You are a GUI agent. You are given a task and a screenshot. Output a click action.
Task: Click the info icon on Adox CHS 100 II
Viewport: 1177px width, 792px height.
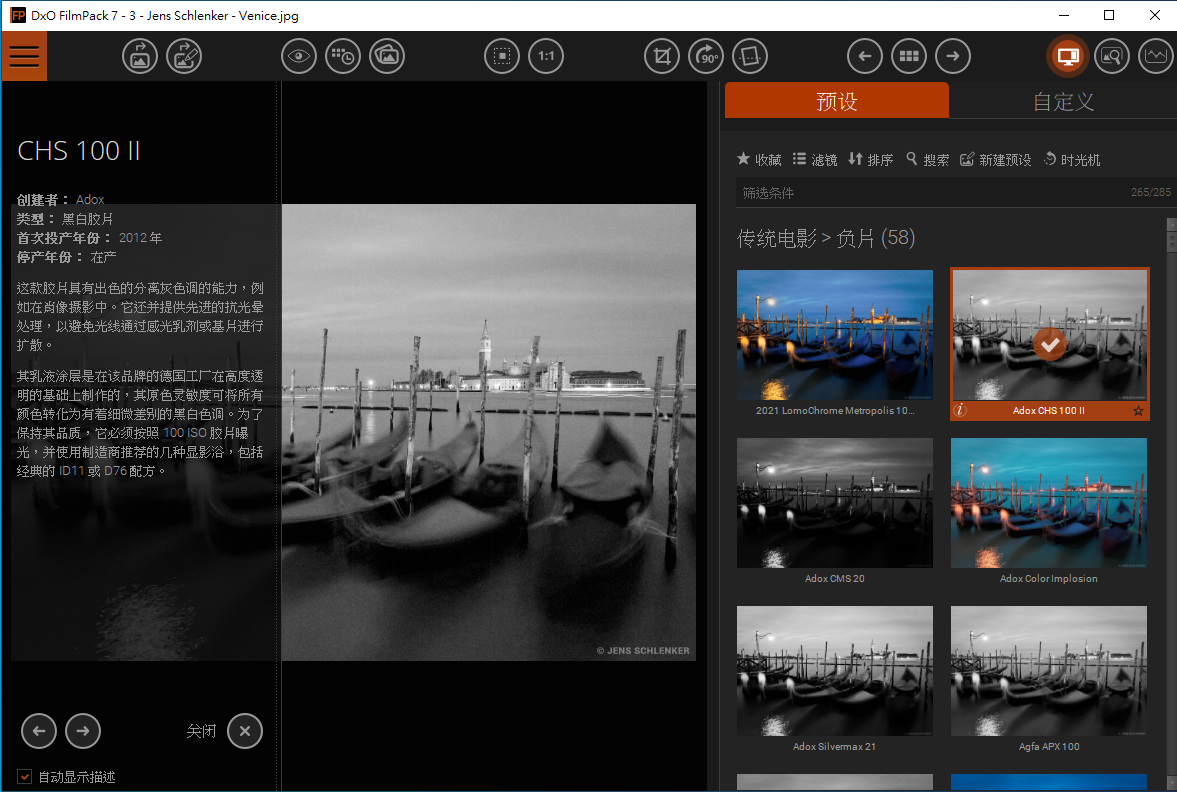coord(960,411)
